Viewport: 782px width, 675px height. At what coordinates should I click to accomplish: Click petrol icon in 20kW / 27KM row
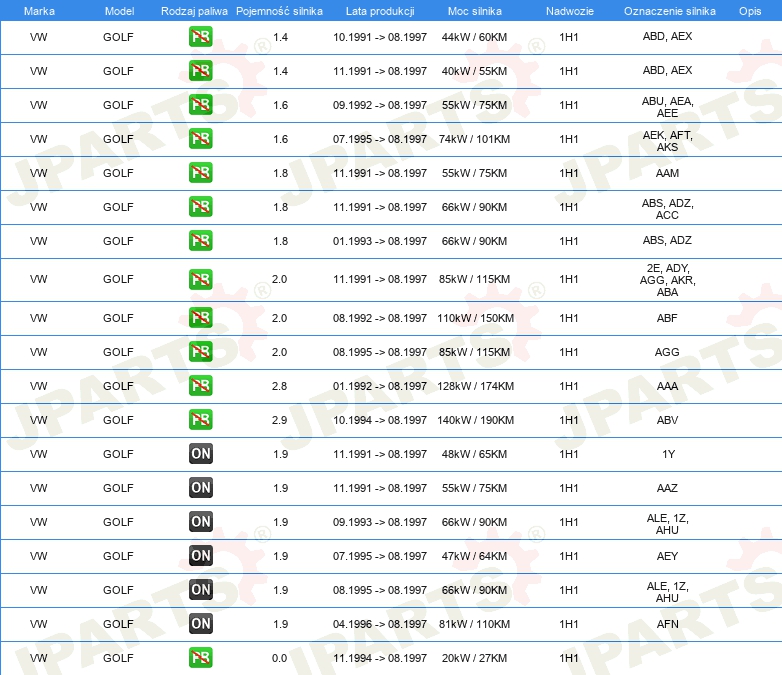pos(200,657)
